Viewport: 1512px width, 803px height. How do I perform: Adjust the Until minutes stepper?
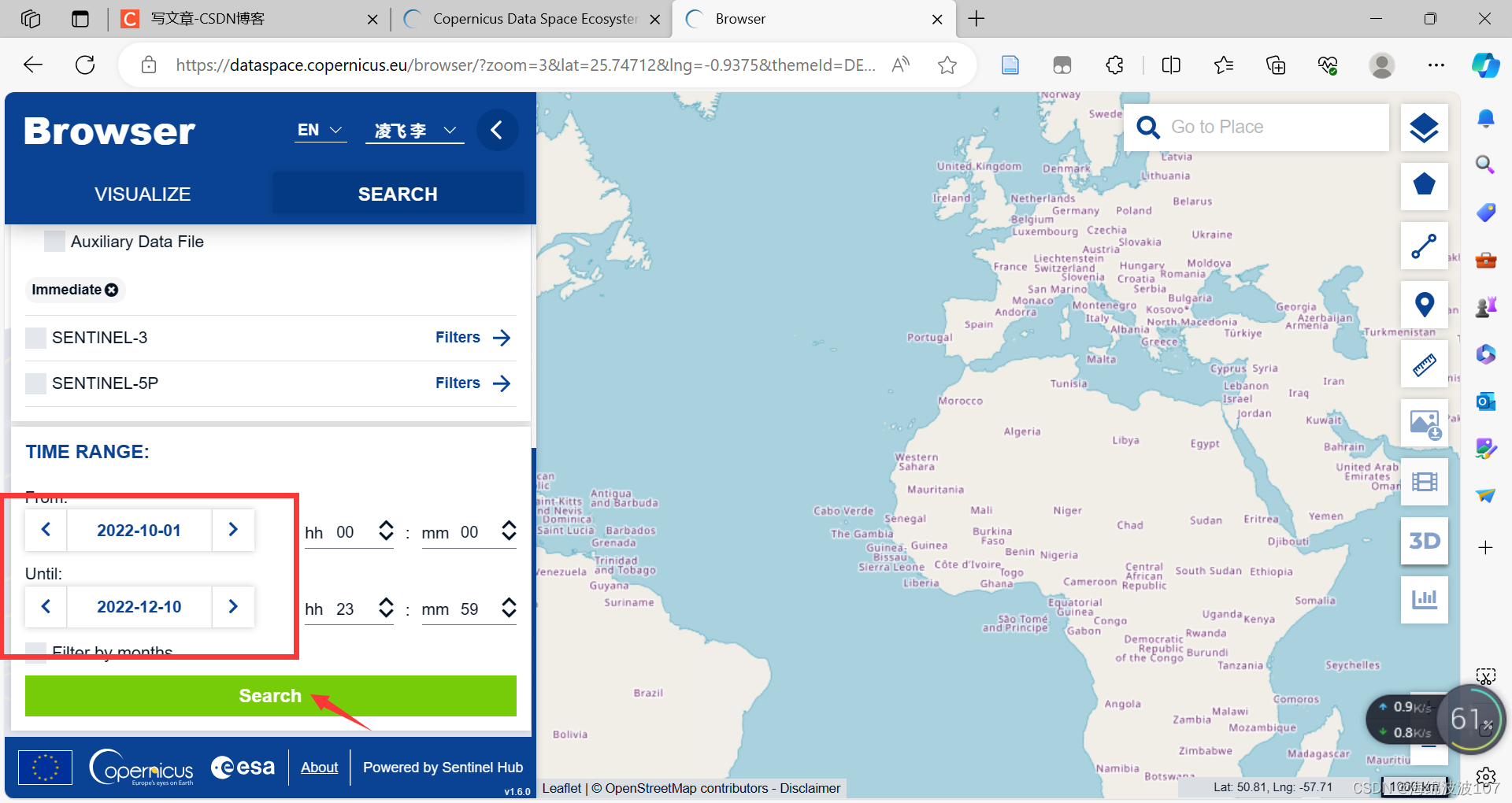point(510,609)
